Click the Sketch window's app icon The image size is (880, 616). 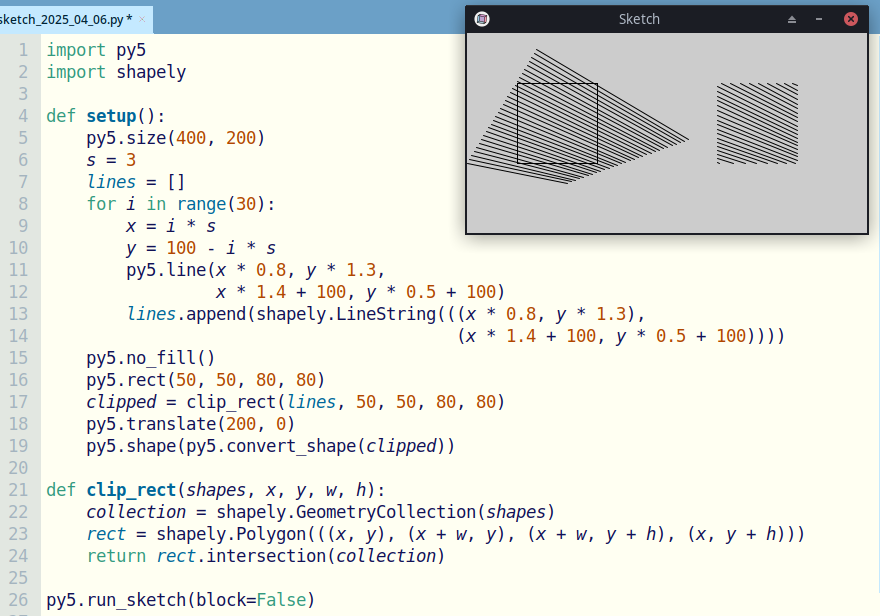coord(482,19)
